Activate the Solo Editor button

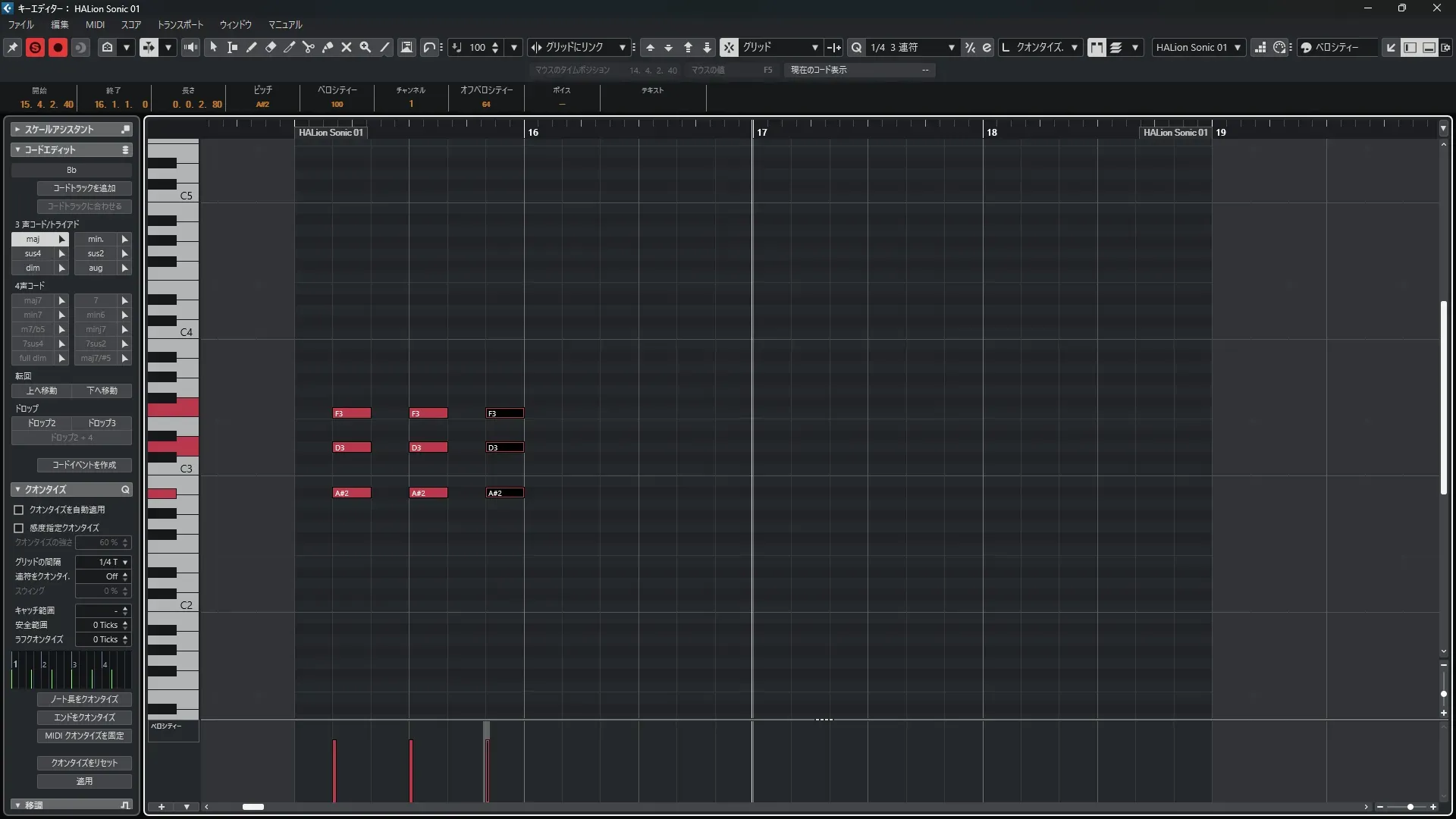click(x=35, y=47)
